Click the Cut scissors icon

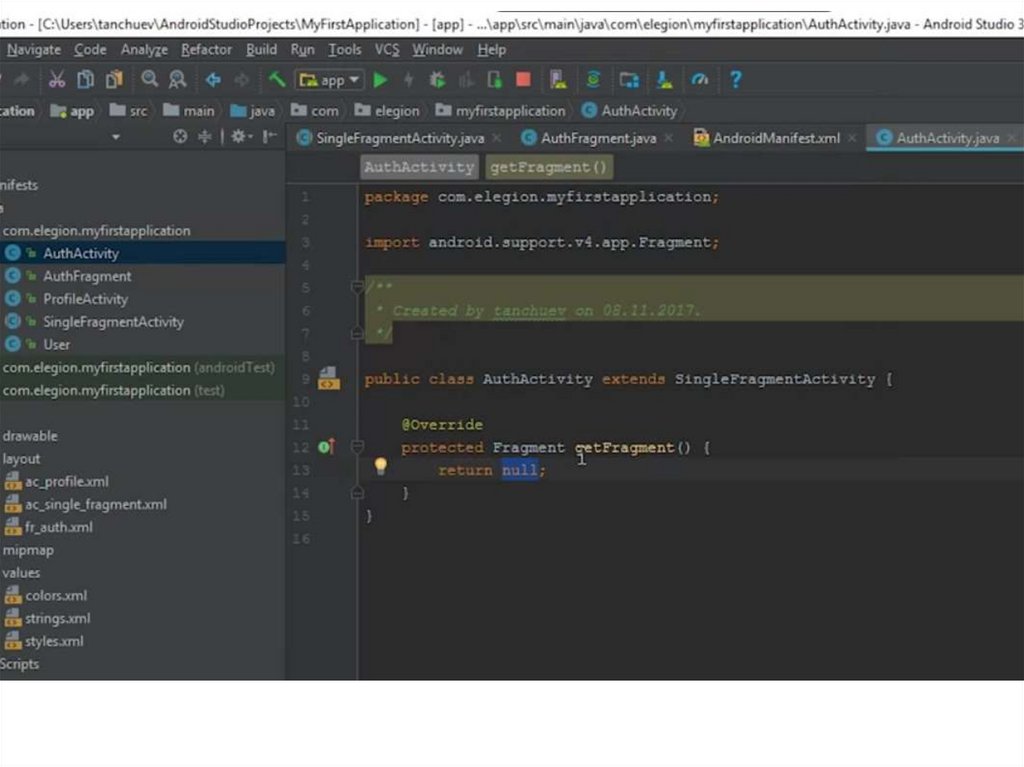point(57,80)
